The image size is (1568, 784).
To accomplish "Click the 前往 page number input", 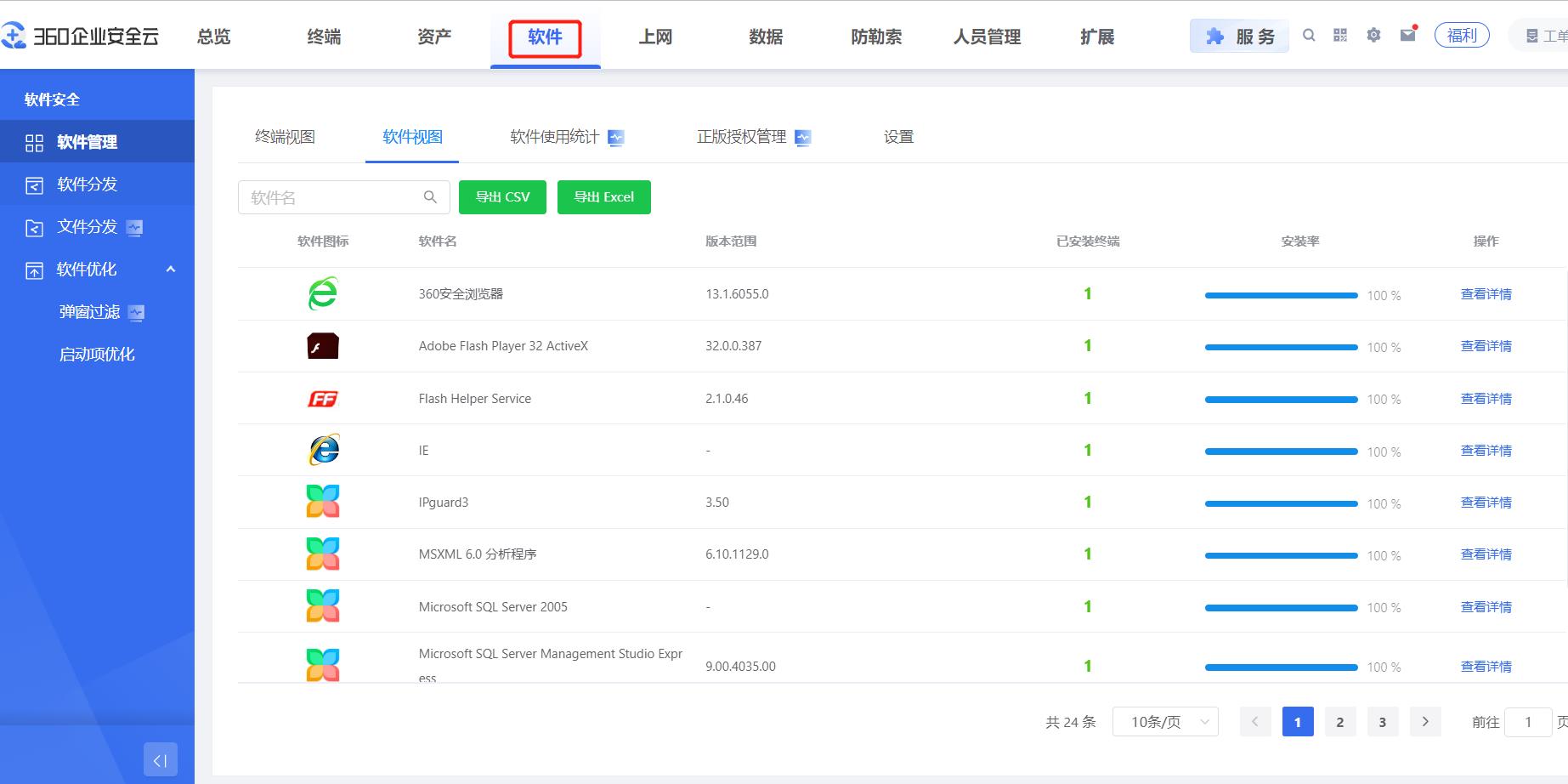I will click(x=1528, y=722).
